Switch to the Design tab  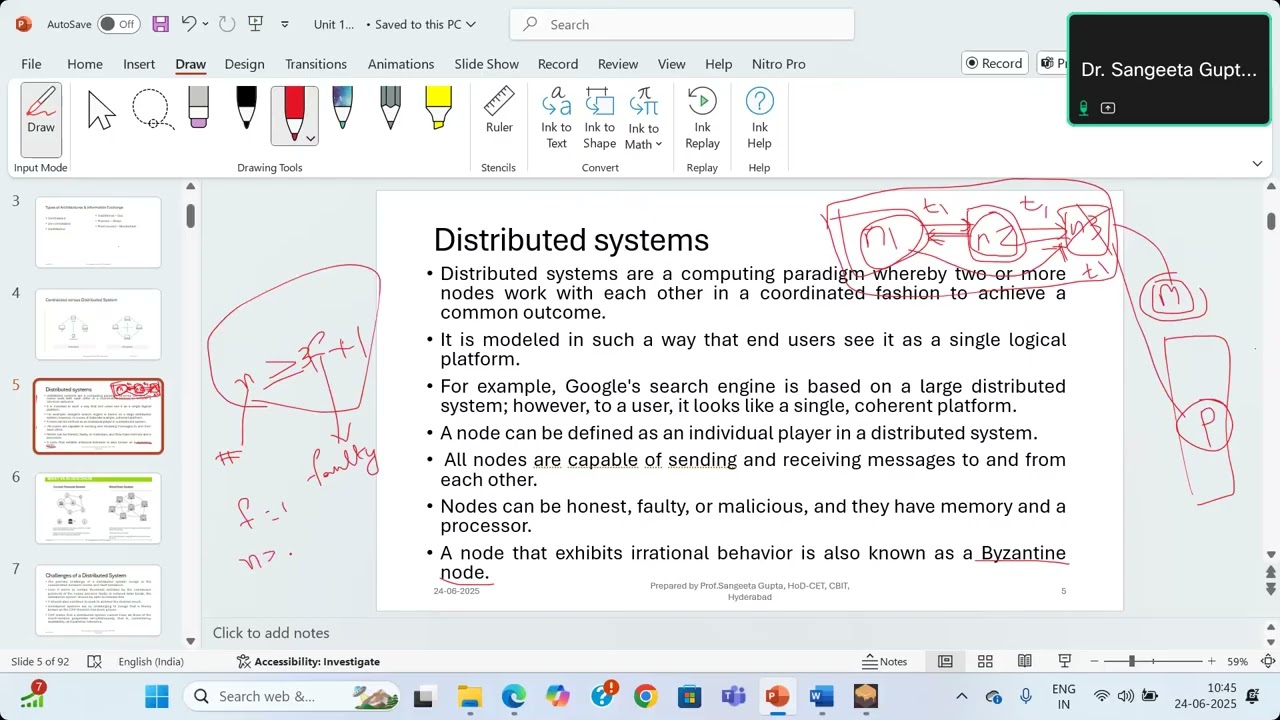point(244,64)
